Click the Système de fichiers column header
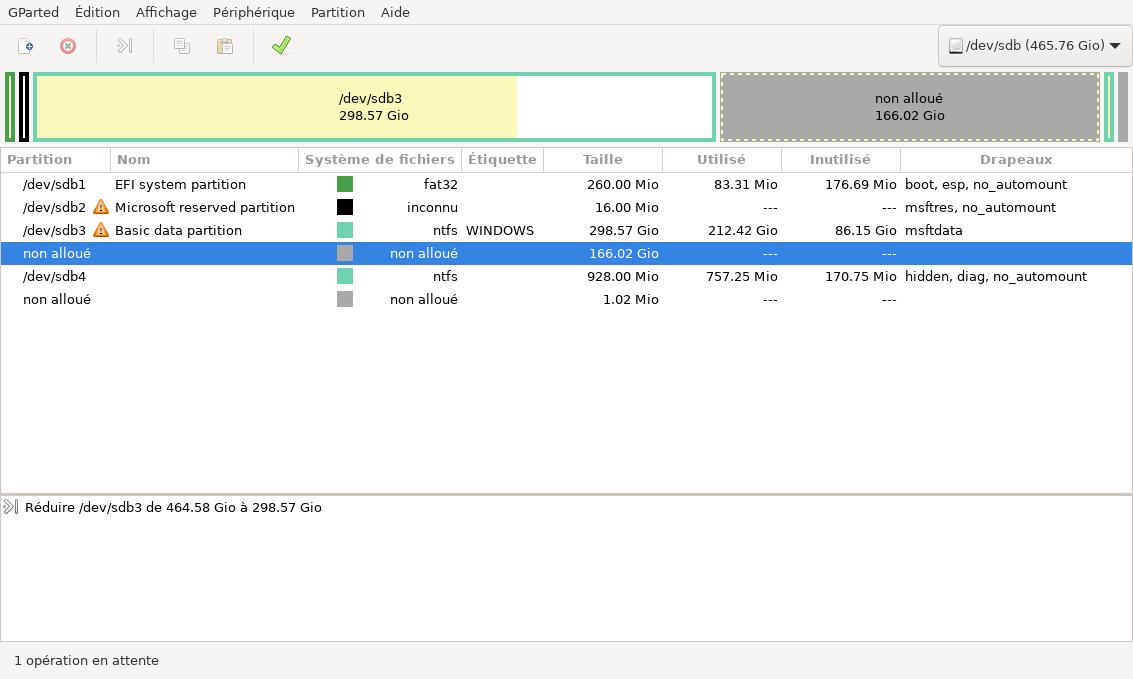1133x679 pixels. click(x=379, y=159)
